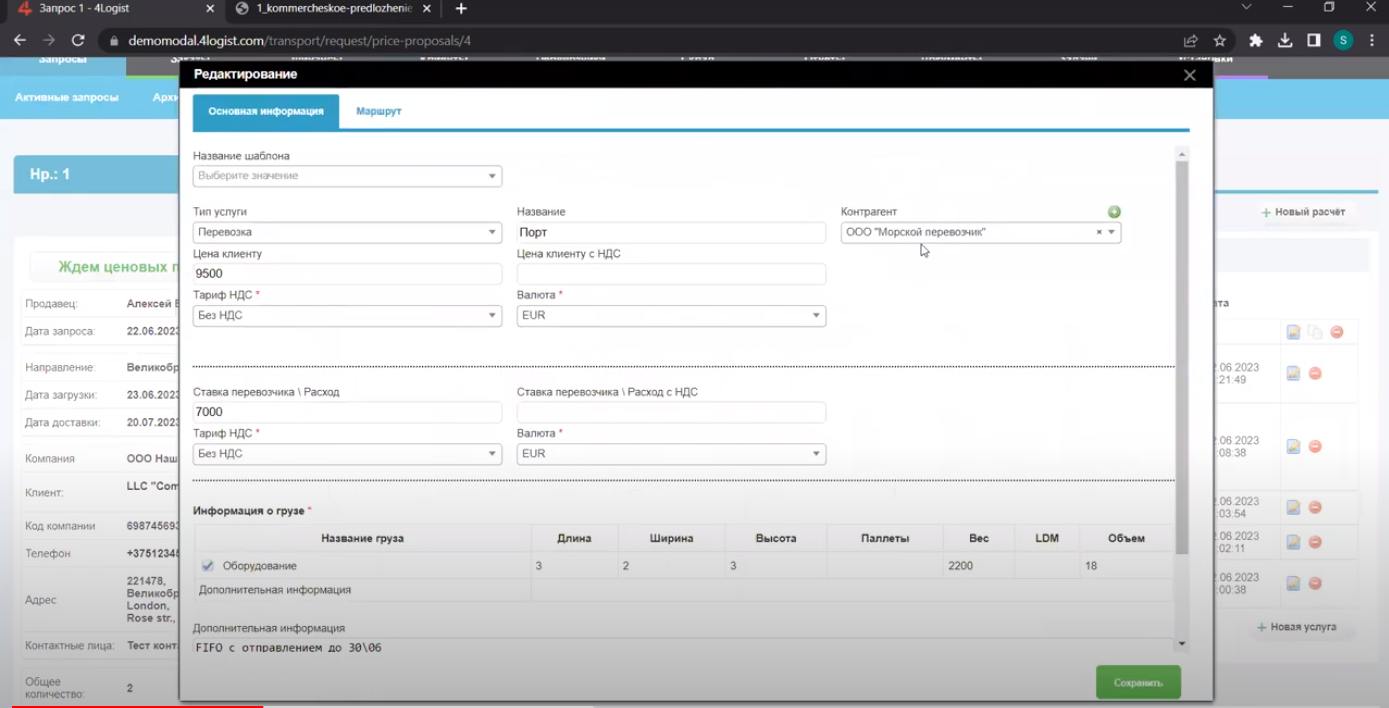Image resolution: width=1389 pixels, height=708 pixels.
Task: Click the Дополнительная информация row in cargo table
Action: click(x=684, y=590)
